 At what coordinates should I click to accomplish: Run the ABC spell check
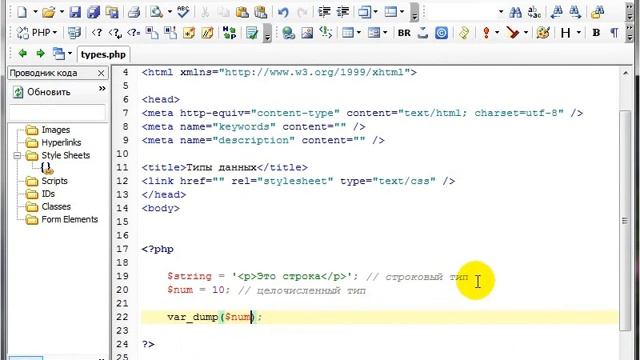pos(183,12)
